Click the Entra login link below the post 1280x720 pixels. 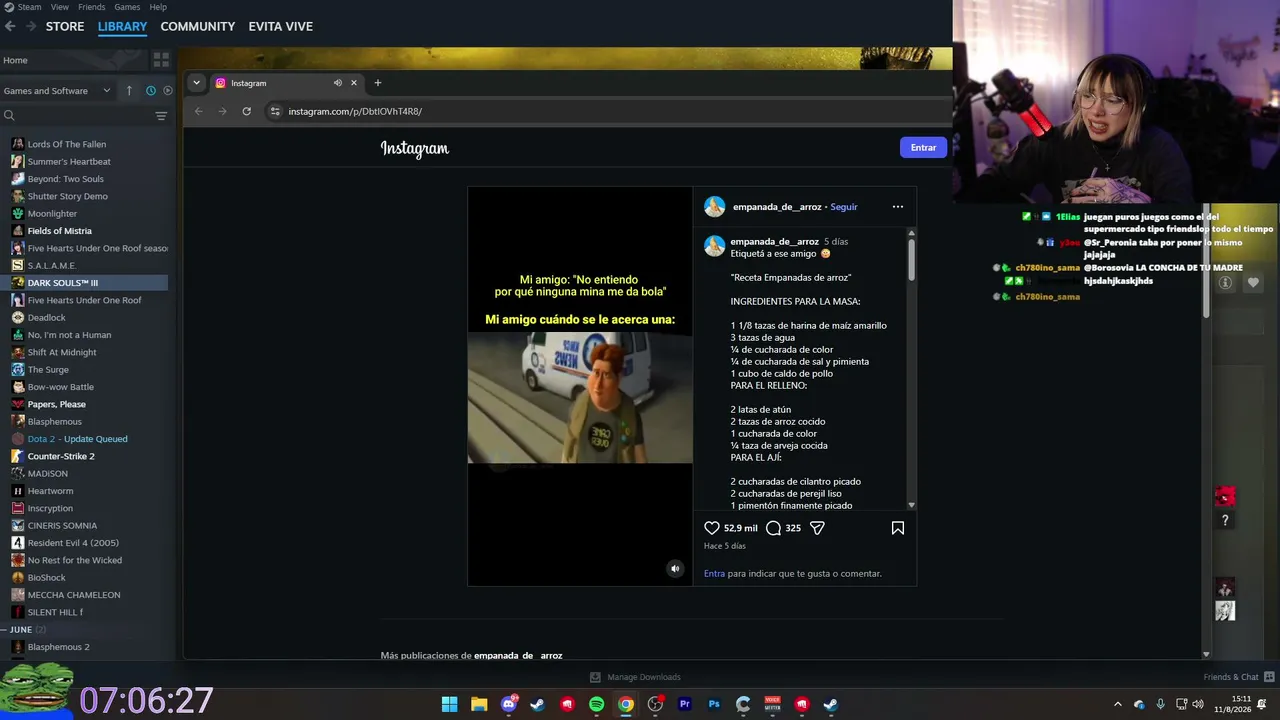point(714,574)
